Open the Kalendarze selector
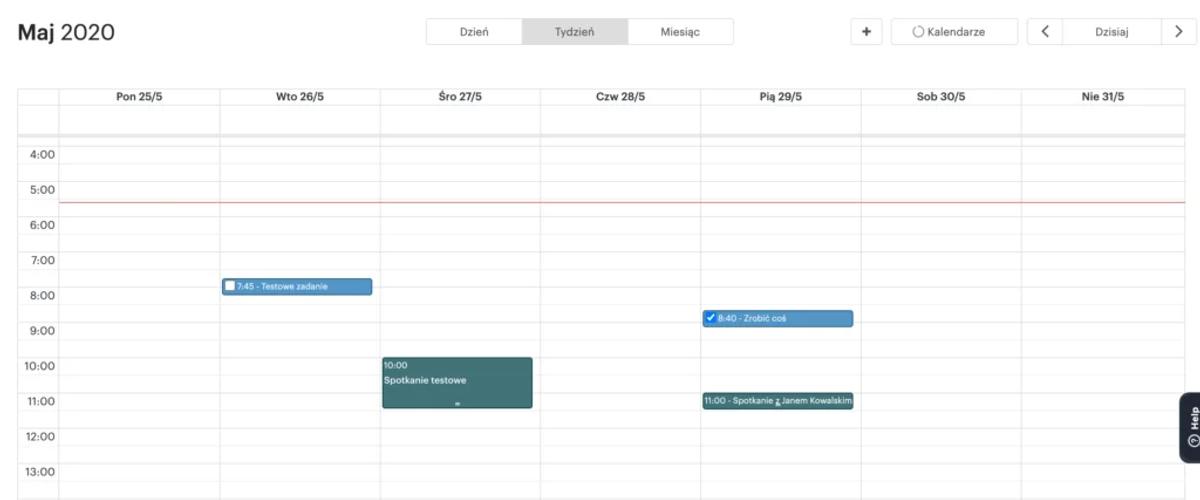The image size is (1200, 500). coord(954,32)
